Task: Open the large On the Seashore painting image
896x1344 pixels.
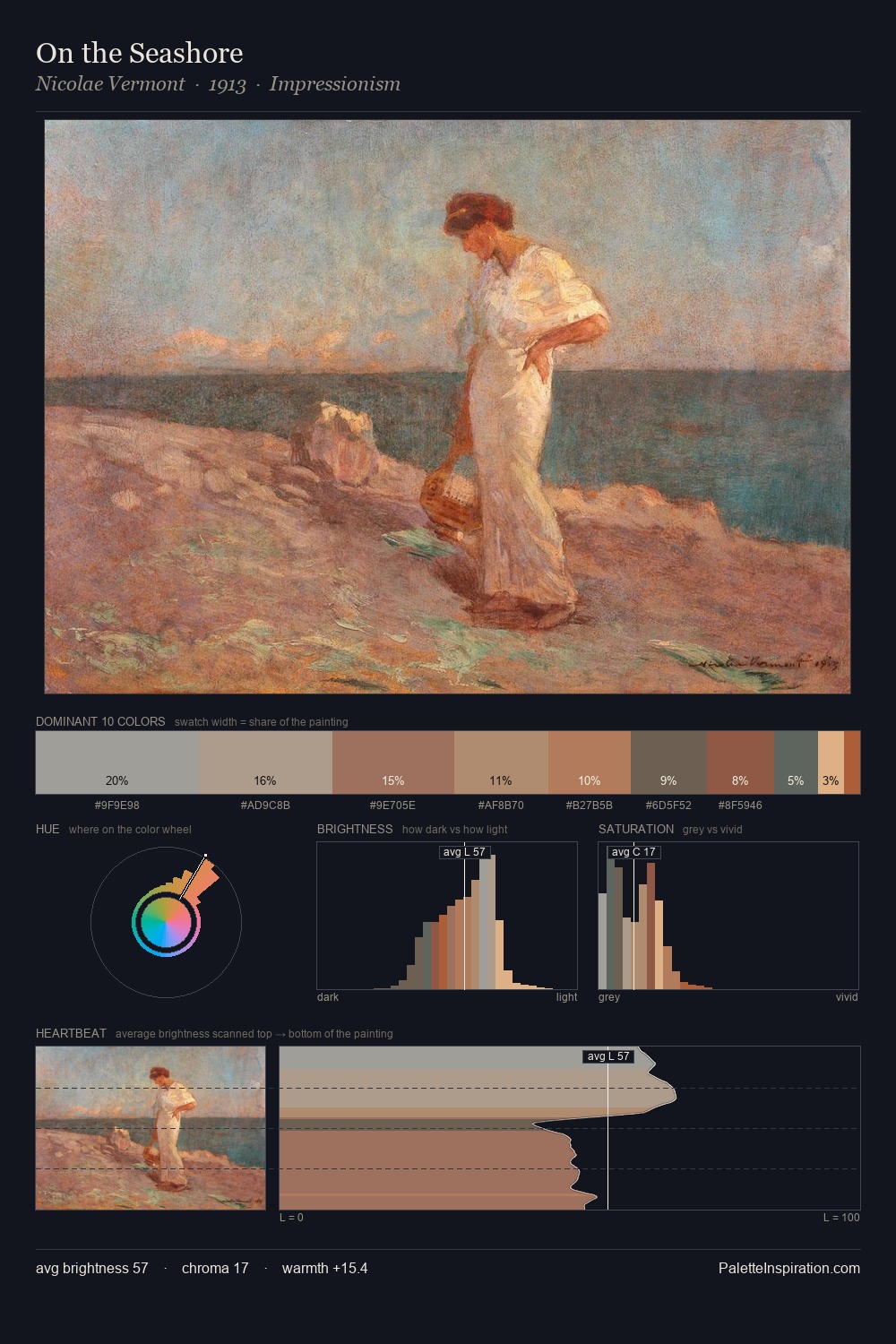Action: point(447,407)
